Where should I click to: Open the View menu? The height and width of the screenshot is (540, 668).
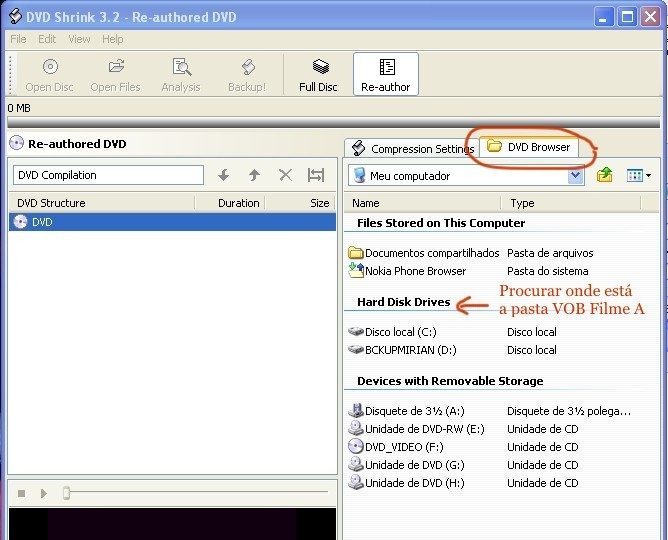tap(79, 39)
